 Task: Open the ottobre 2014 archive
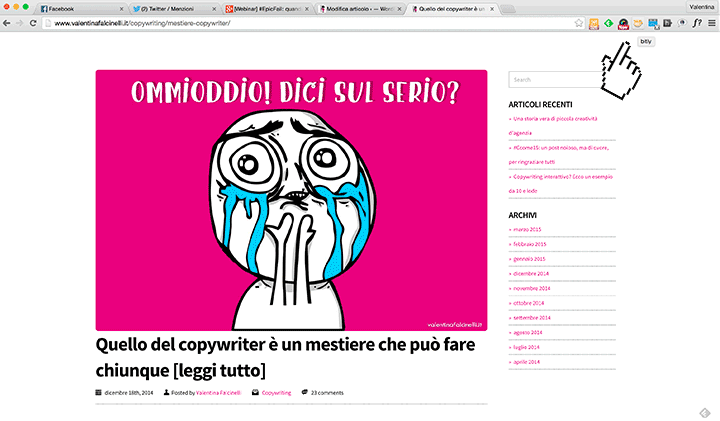coord(529,303)
